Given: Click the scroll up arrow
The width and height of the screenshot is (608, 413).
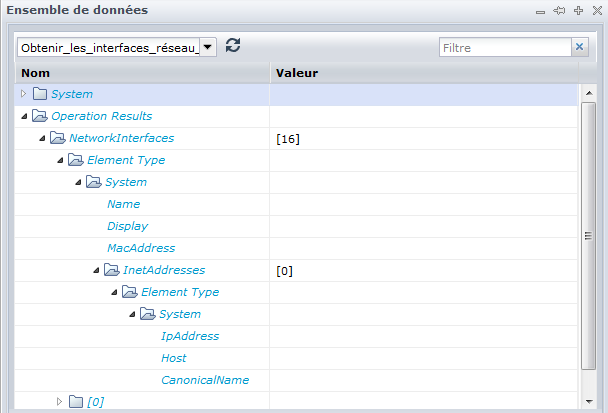Looking at the screenshot, I should (x=589, y=93).
